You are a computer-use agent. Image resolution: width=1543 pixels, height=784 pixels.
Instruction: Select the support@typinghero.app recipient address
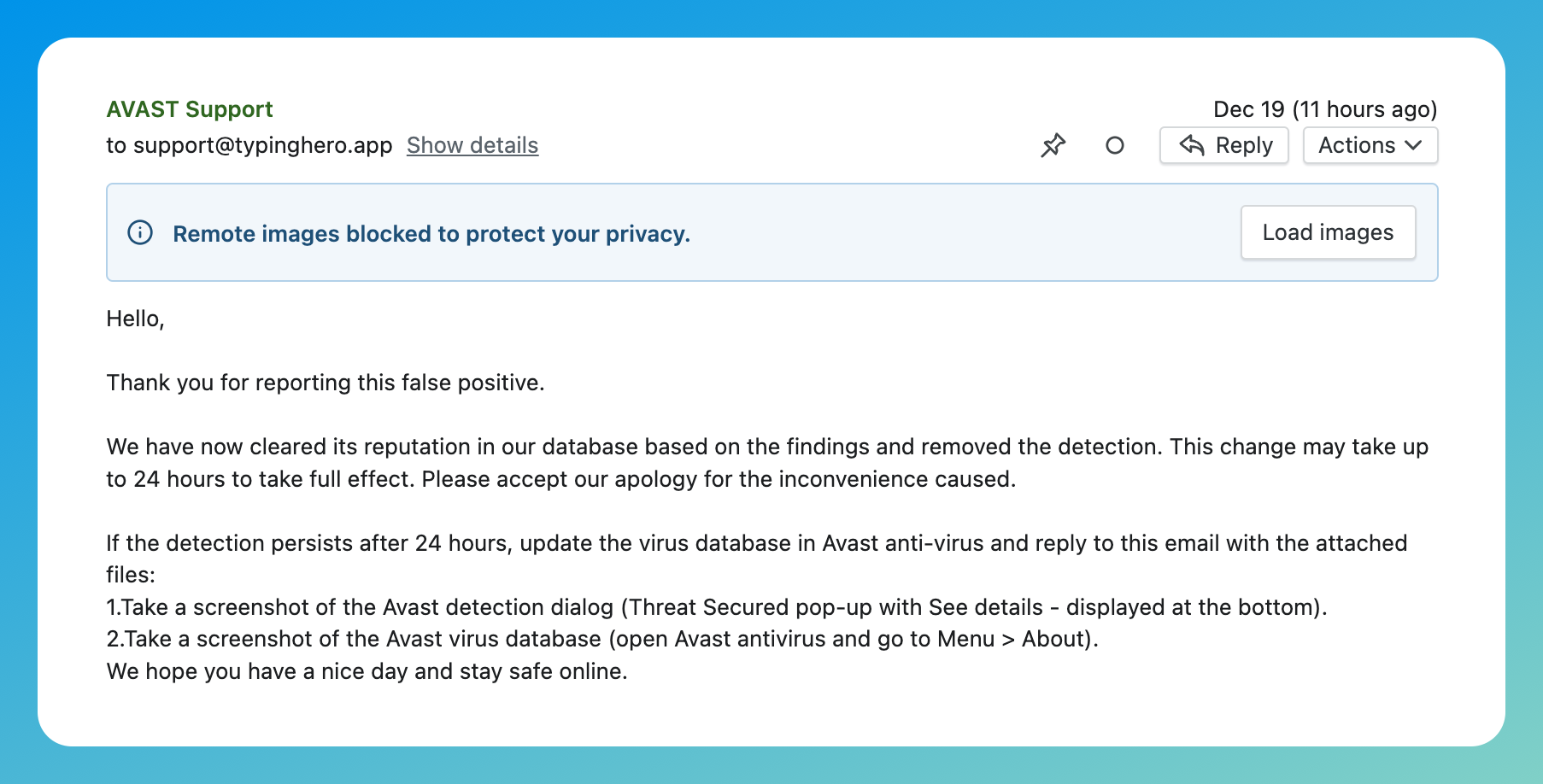pyautogui.click(x=263, y=145)
